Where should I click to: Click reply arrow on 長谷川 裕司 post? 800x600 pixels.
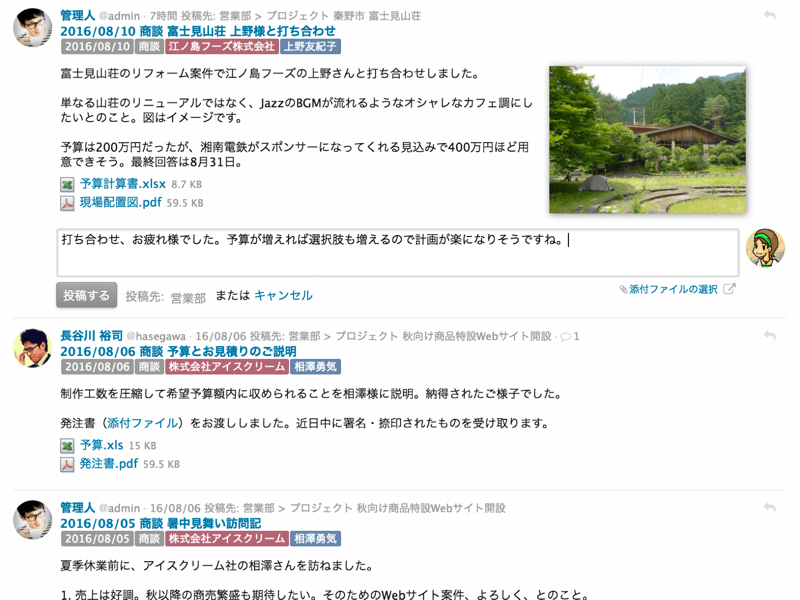(x=770, y=335)
